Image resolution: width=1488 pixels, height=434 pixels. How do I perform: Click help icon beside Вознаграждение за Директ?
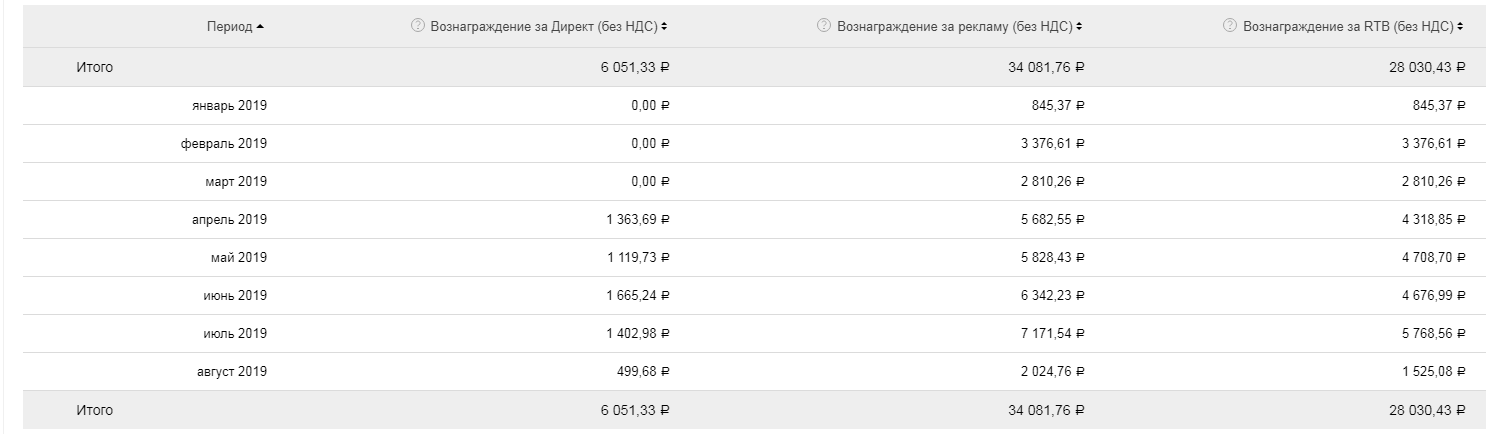click(417, 25)
